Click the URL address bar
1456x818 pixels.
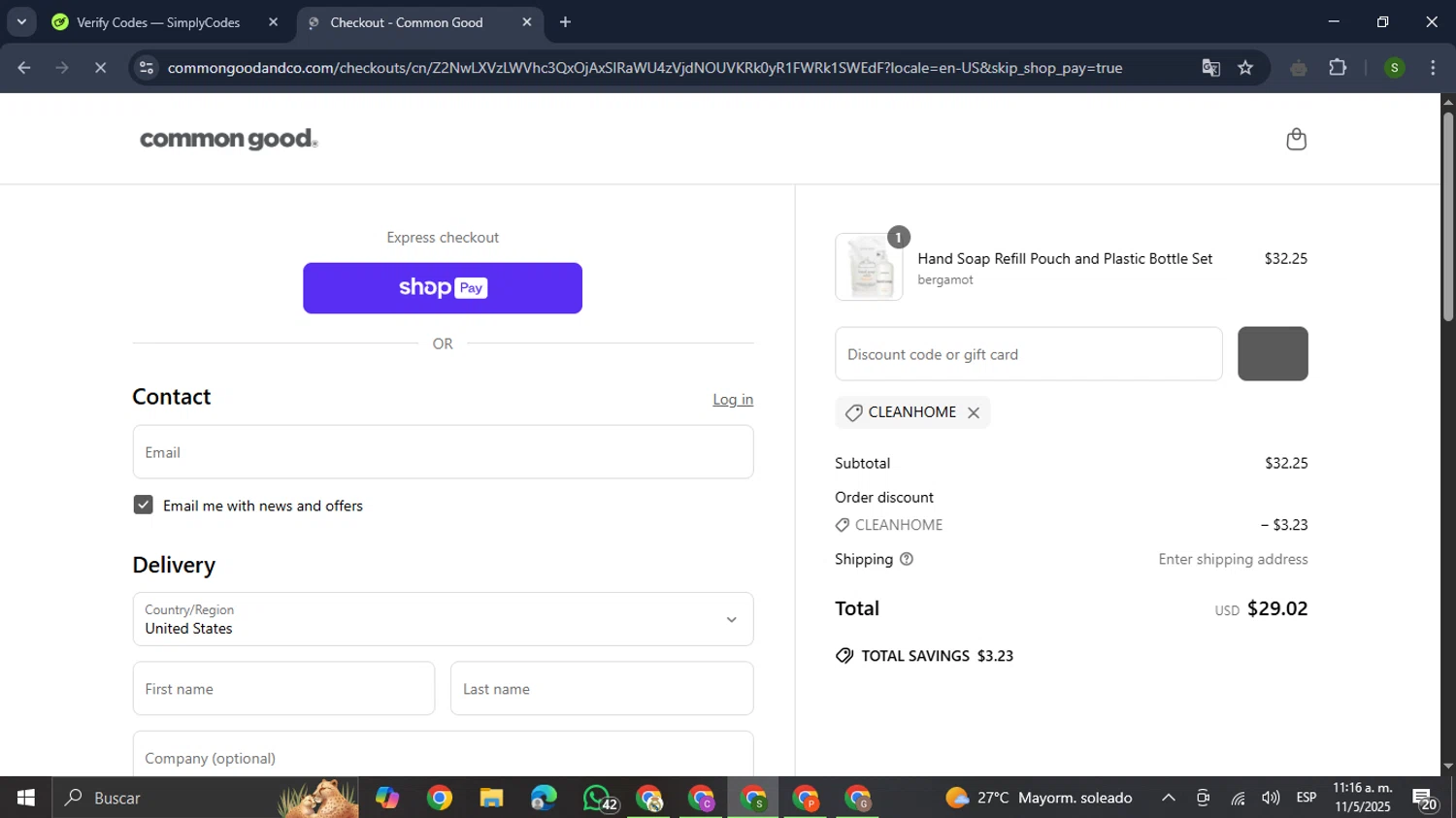tap(645, 68)
